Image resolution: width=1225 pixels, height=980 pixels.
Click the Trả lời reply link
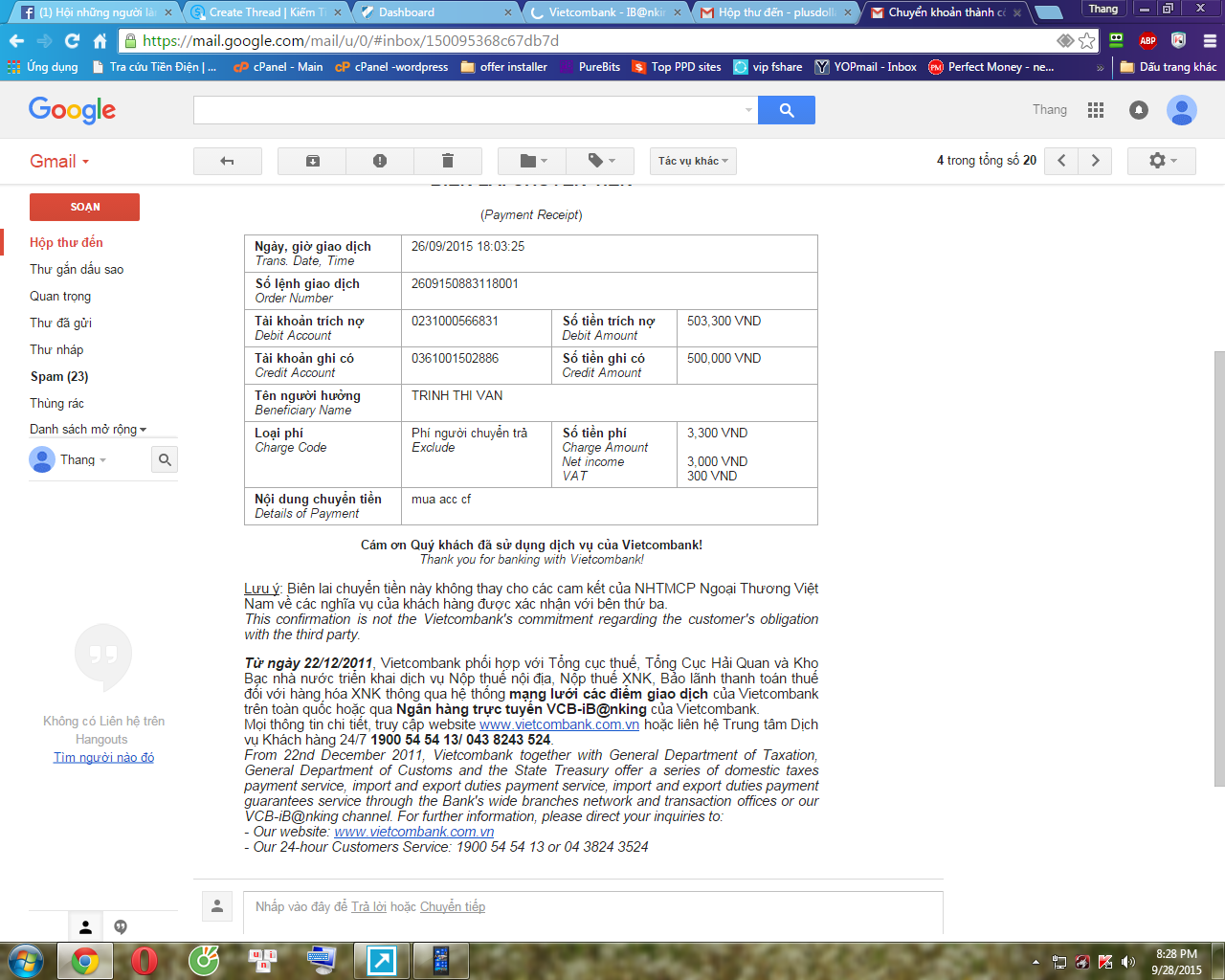click(x=368, y=907)
